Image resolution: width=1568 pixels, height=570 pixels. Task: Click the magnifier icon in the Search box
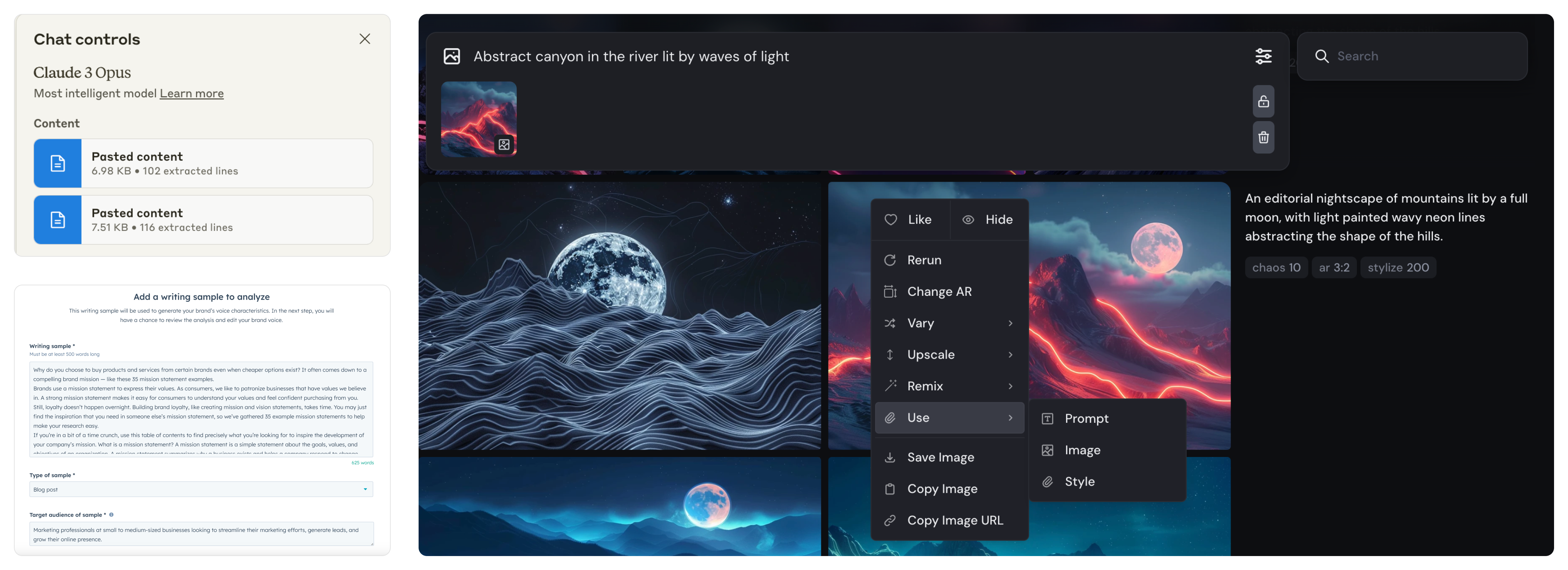[1321, 56]
